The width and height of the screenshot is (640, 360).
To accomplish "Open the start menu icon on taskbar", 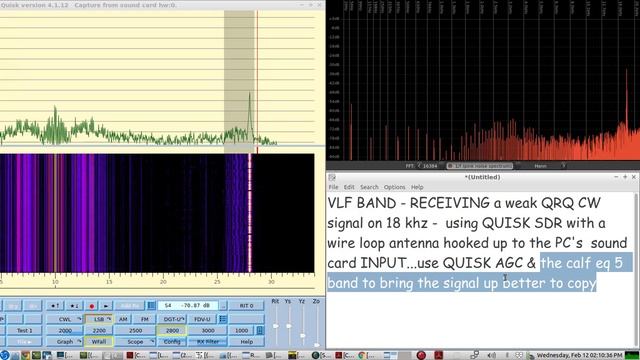I will click(x=4, y=355).
